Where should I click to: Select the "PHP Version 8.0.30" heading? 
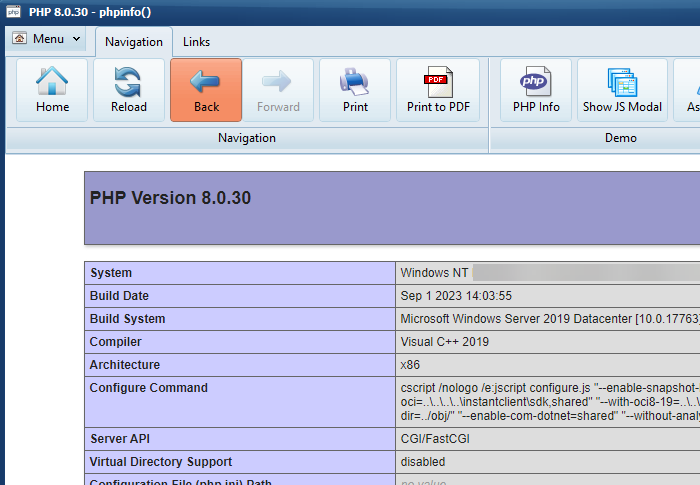pos(170,198)
